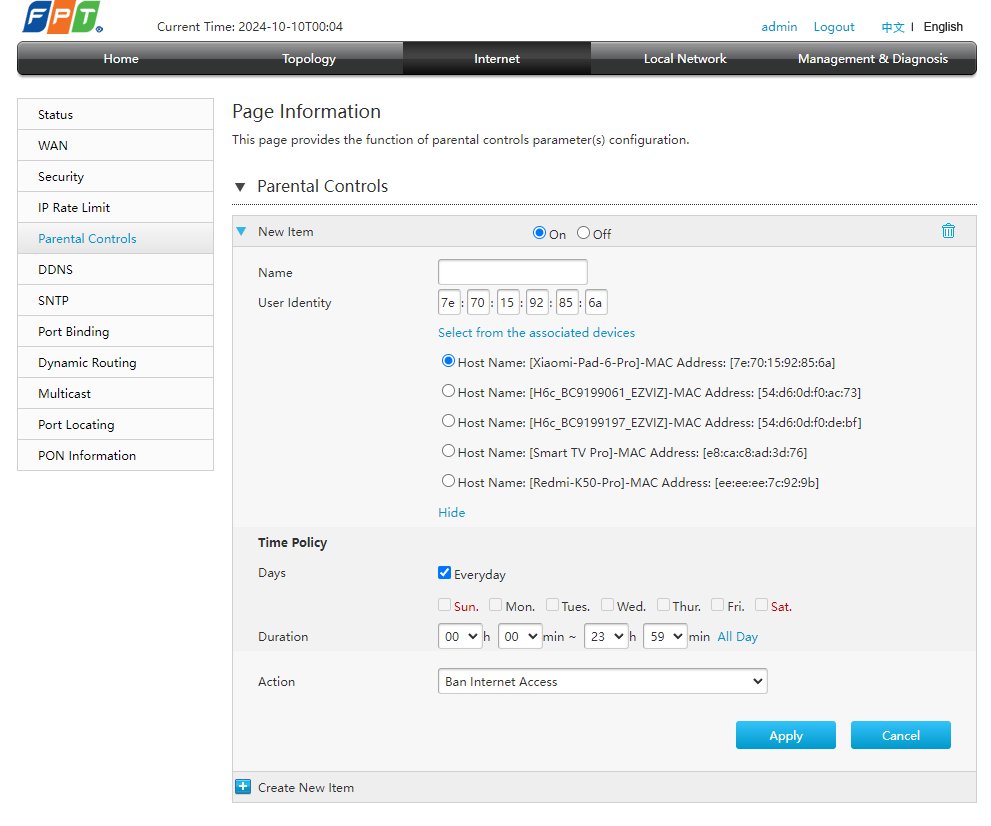Click the All Day link
The image size is (991, 826).
tap(738, 636)
